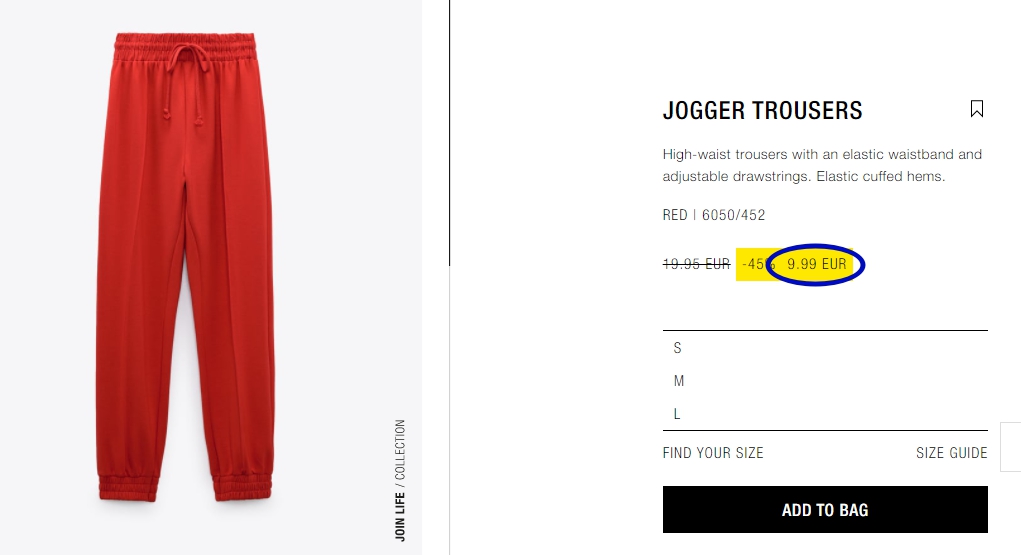Choose size M
The image size is (1021, 555).
click(x=825, y=381)
